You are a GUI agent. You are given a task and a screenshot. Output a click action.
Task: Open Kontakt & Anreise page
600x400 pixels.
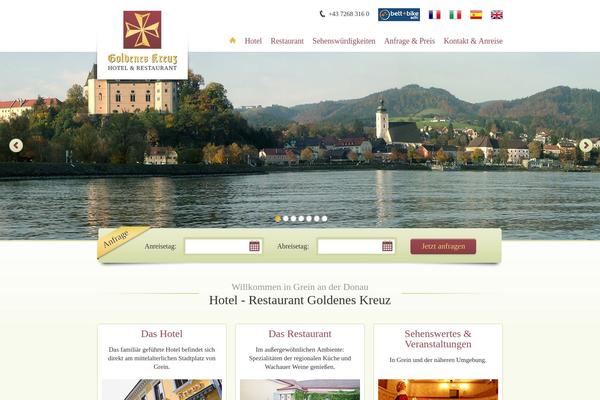[x=473, y=41]
